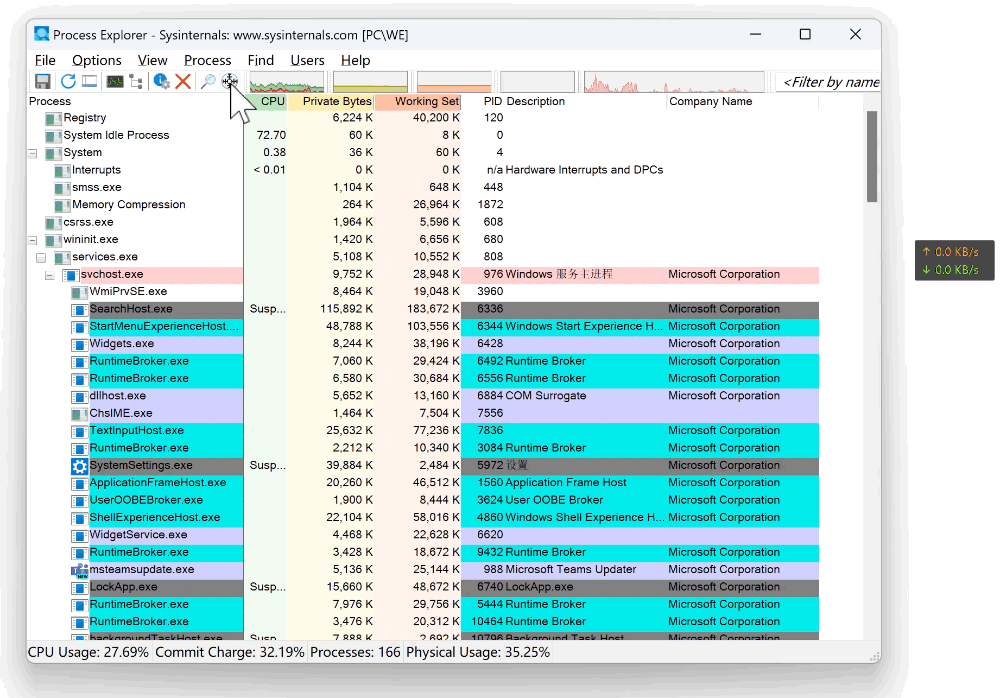Open the File menu
The image size is (1000, 698).
pos(45,60)
